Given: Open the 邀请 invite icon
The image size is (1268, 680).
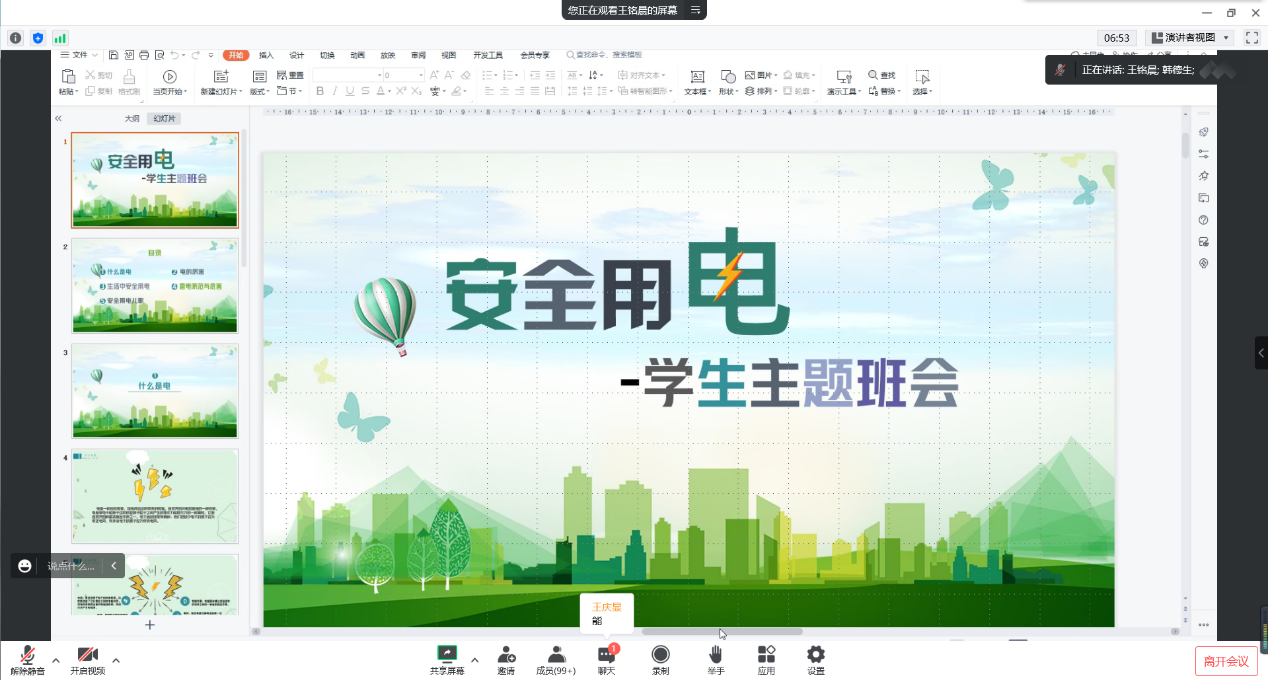Looking at the screenshot, I should pos(506,655).
